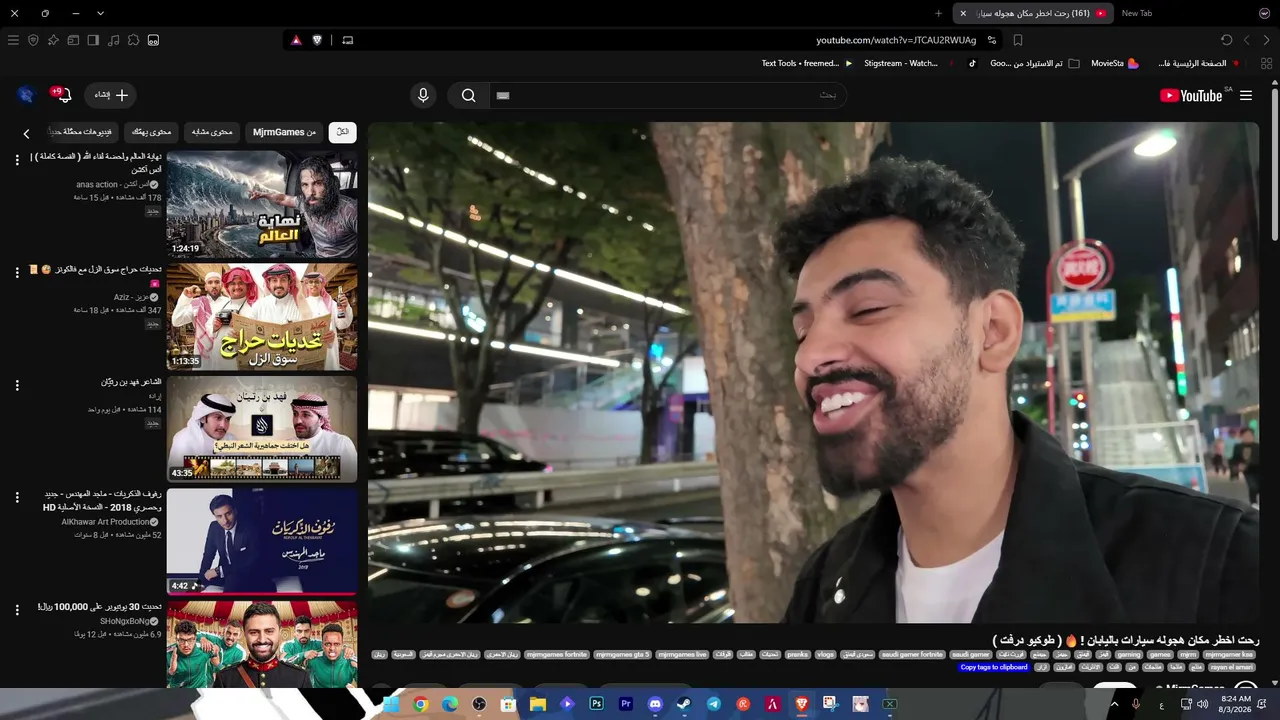Open options menu for the SHoNgxBoNg video
The height and width of the screenshot is (720, 1280).
point(17,609)
